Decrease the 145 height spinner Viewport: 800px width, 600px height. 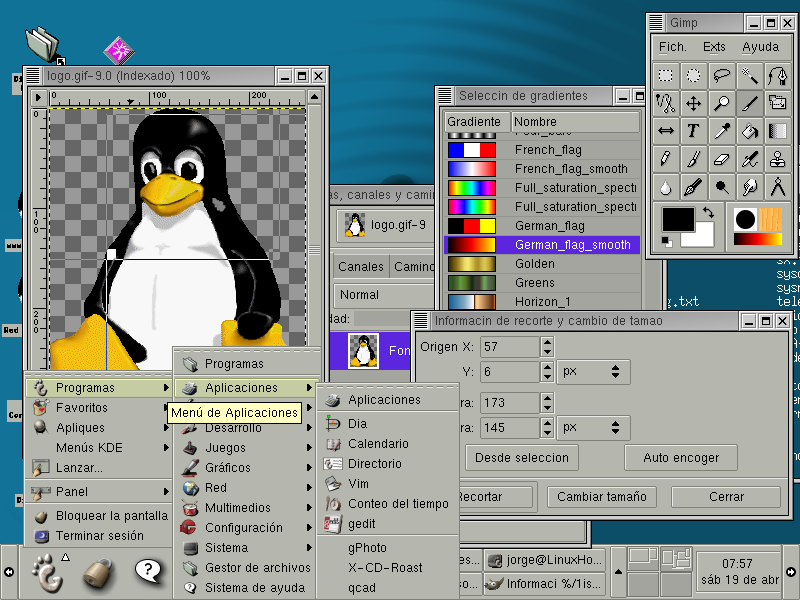point(547,433)
